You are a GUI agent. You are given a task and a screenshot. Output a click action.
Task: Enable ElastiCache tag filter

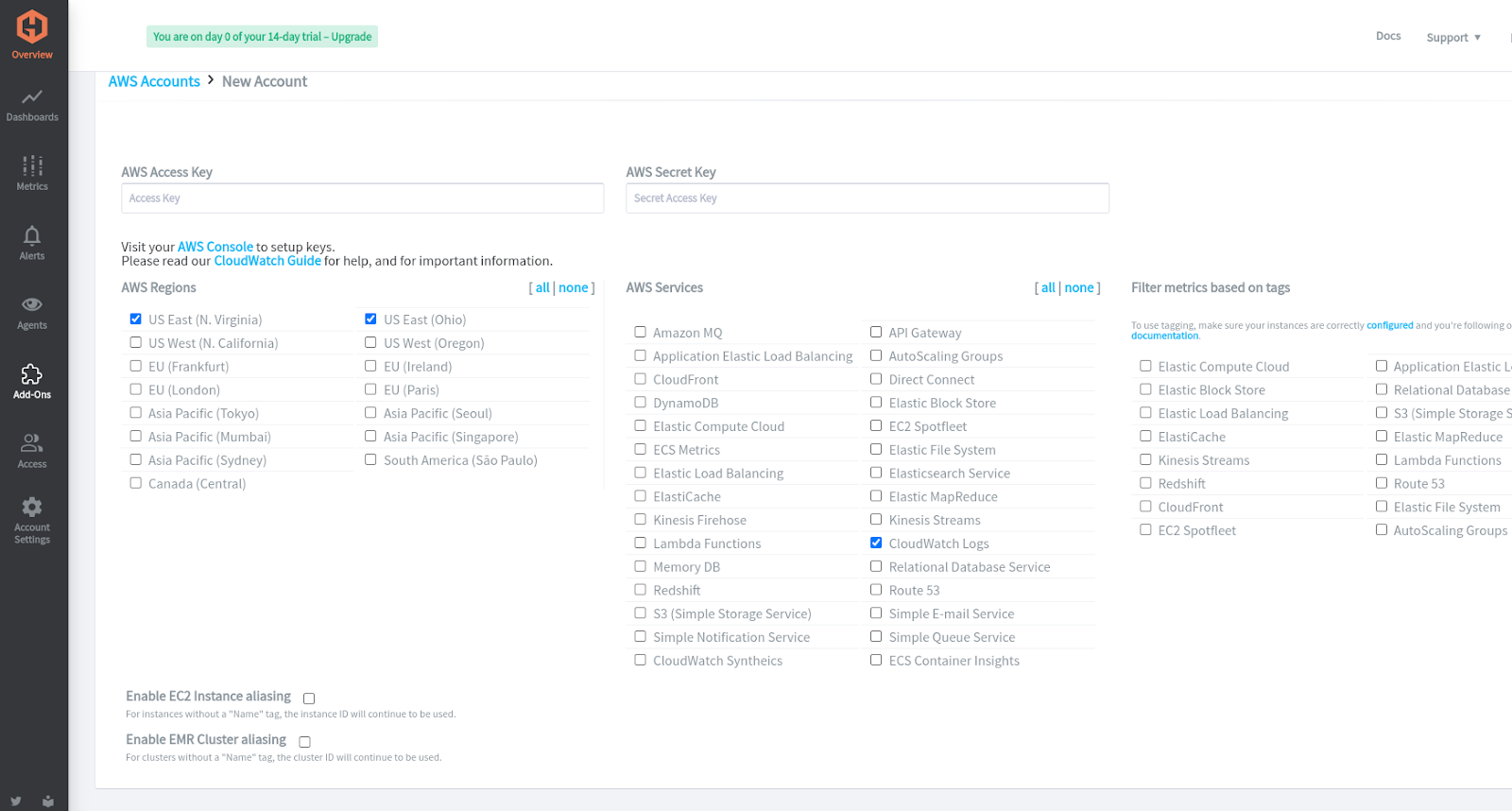point(1145,436)
